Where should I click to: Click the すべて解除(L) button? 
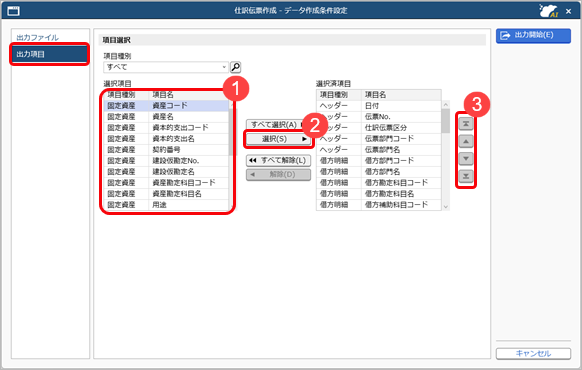pos(278,160)
